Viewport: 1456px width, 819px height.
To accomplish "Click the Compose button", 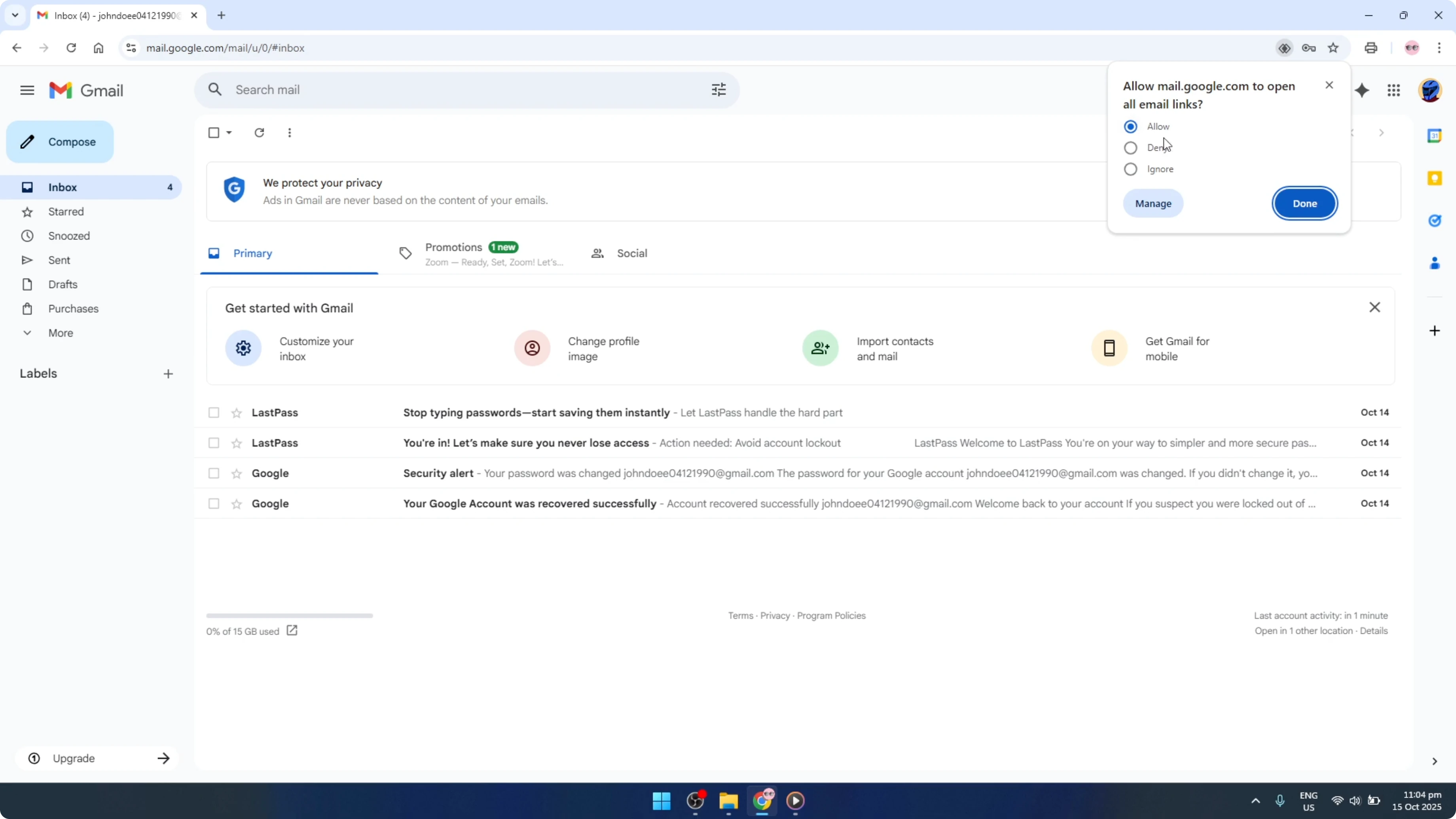I will coord(60,142).
